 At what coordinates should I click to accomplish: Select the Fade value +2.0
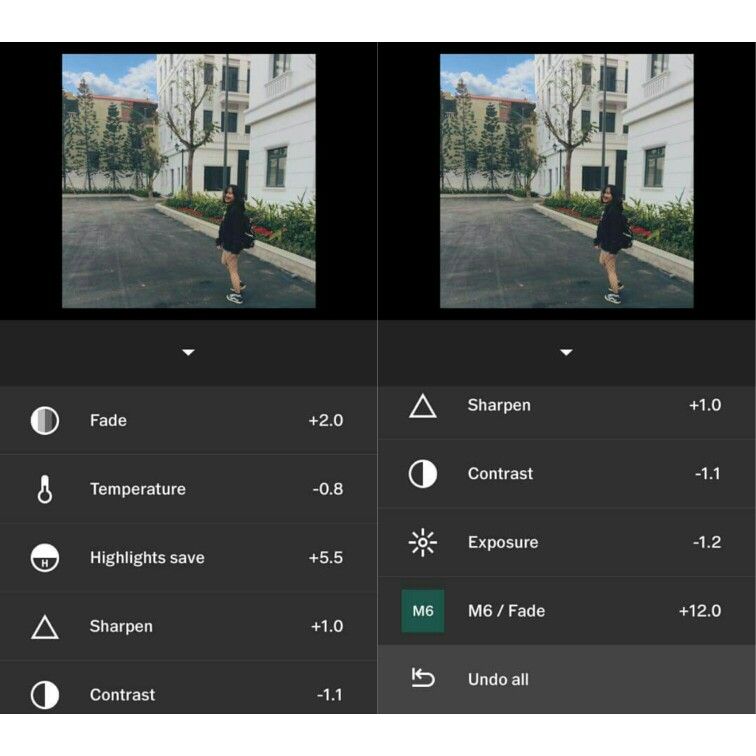[x=326, y=420]
